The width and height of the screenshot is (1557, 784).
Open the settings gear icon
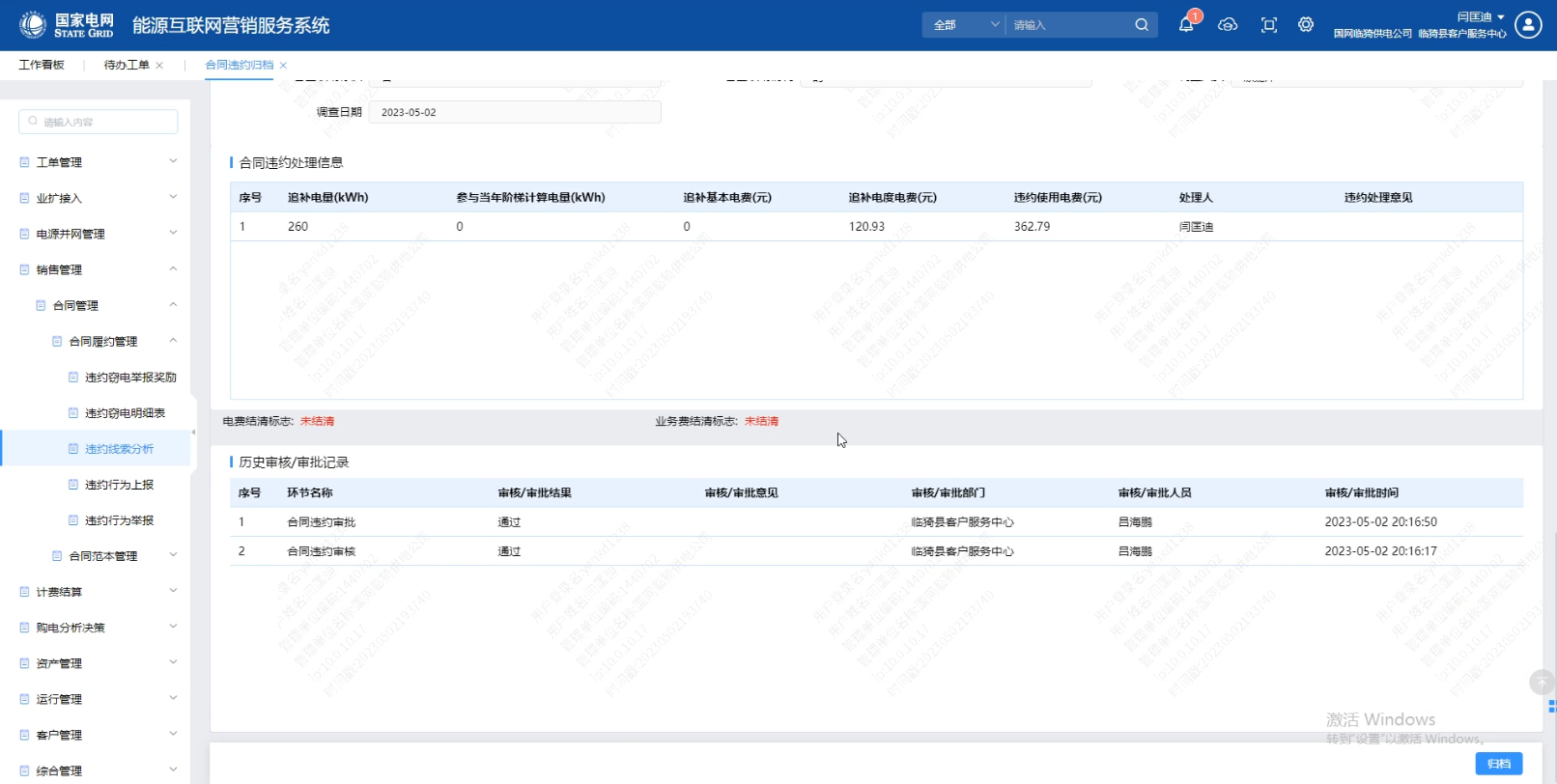(x=1306, y=25)
